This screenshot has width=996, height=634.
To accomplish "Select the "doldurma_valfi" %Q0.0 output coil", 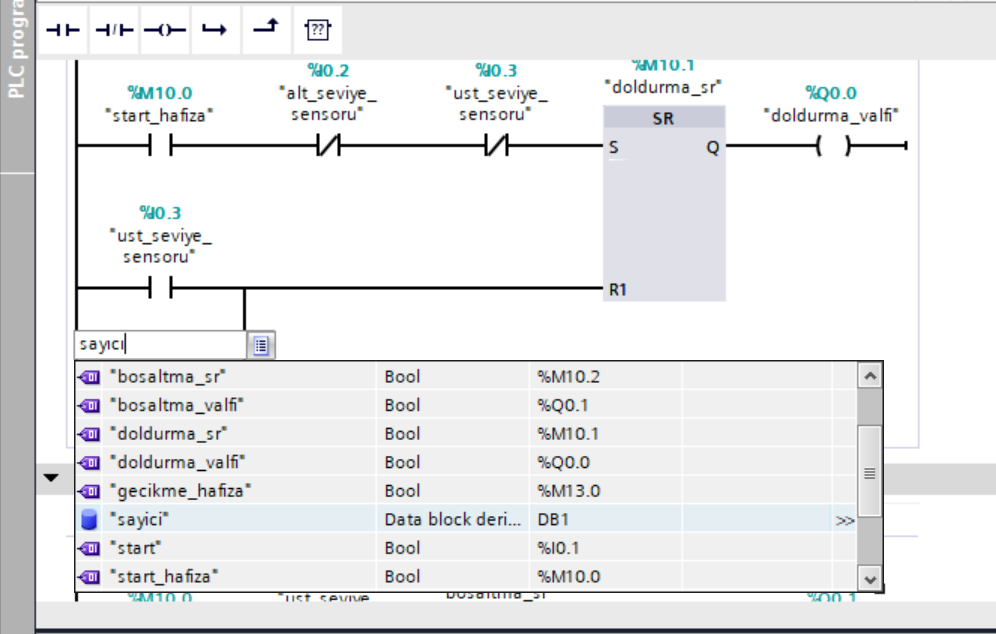I will (833, 146).
